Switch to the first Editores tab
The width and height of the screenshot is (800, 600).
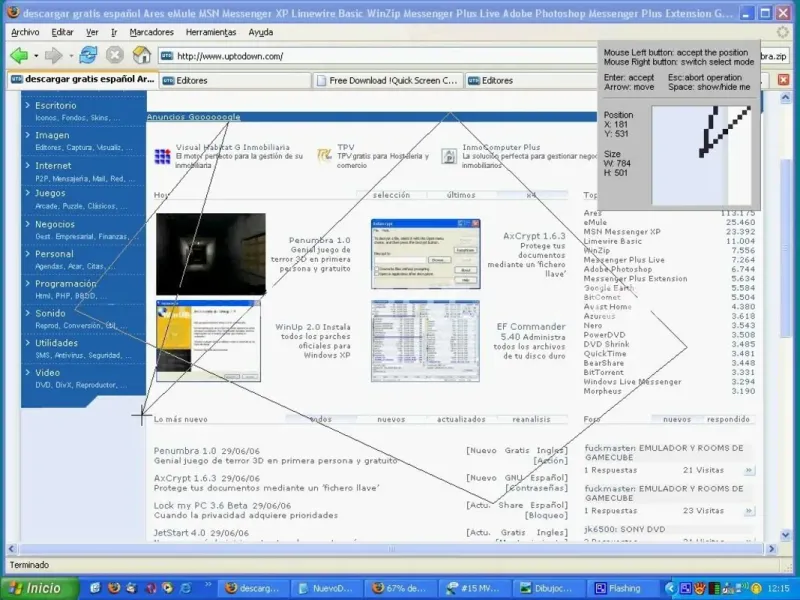coord(235,81)
